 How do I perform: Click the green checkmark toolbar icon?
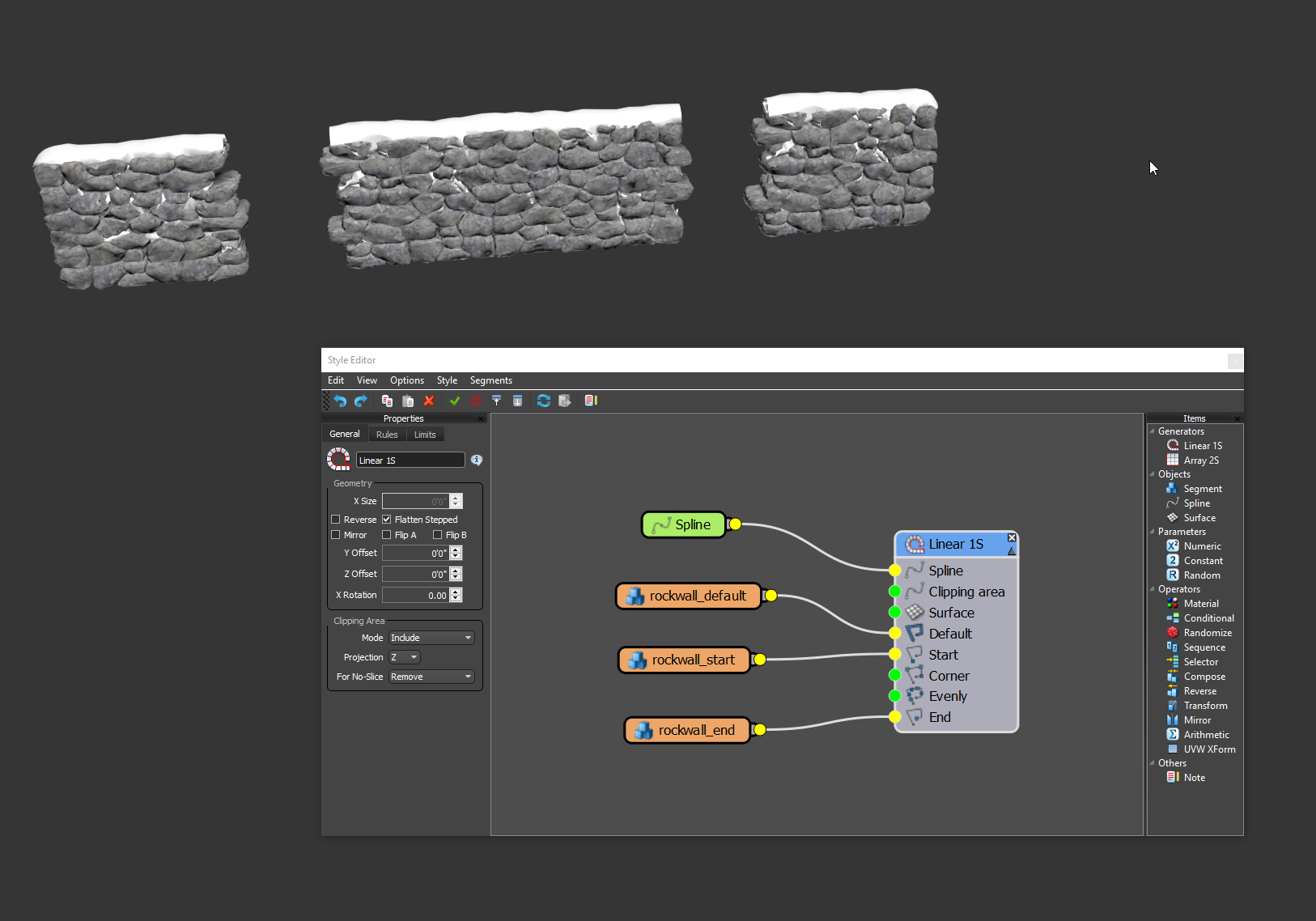tap(455, 401)
